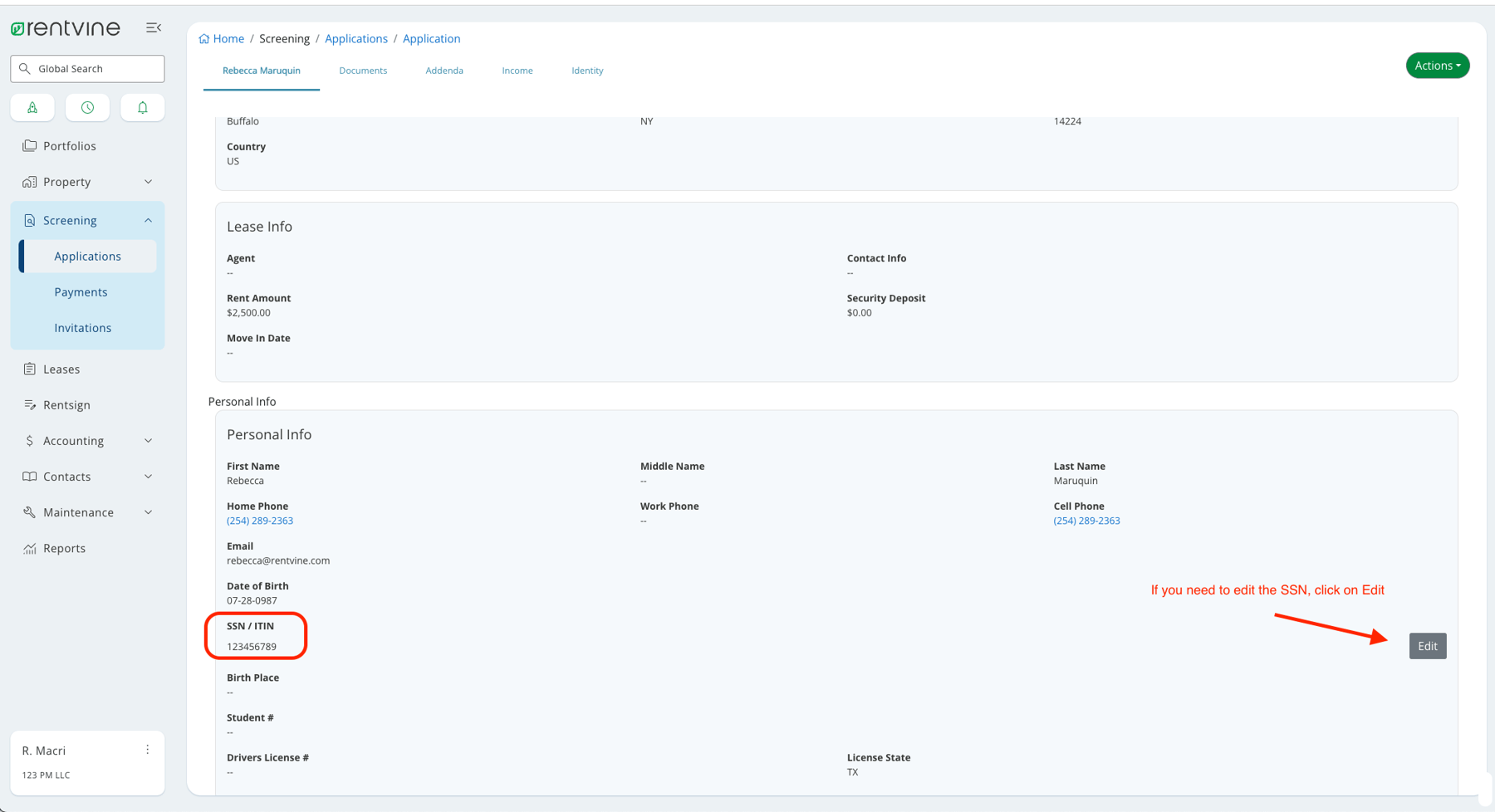Open the Actions dropdown
The height and width of the screenshot is (812, 1495).
tap(1437, 65)
